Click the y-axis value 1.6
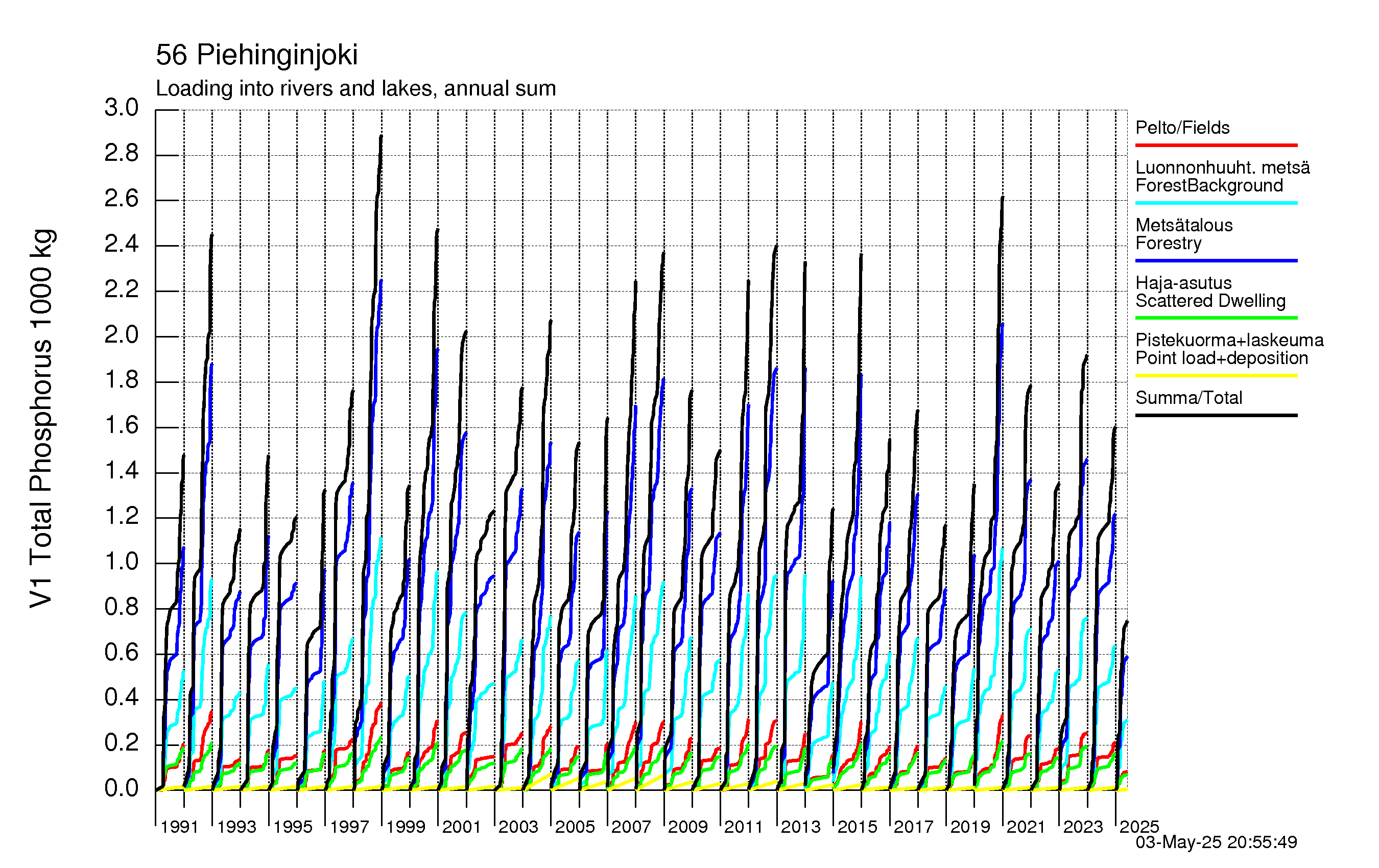 coord(122,425)
